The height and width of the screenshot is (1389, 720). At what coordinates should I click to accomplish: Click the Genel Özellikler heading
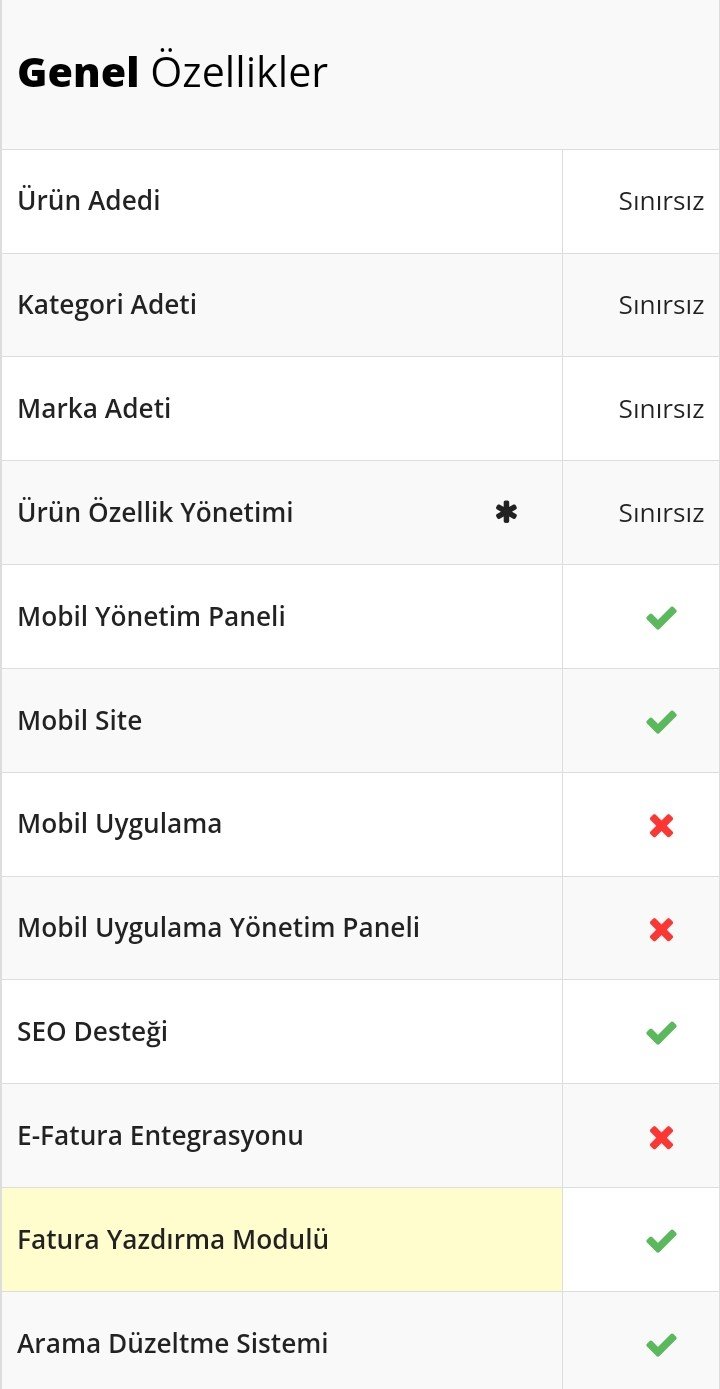point(173,73)
